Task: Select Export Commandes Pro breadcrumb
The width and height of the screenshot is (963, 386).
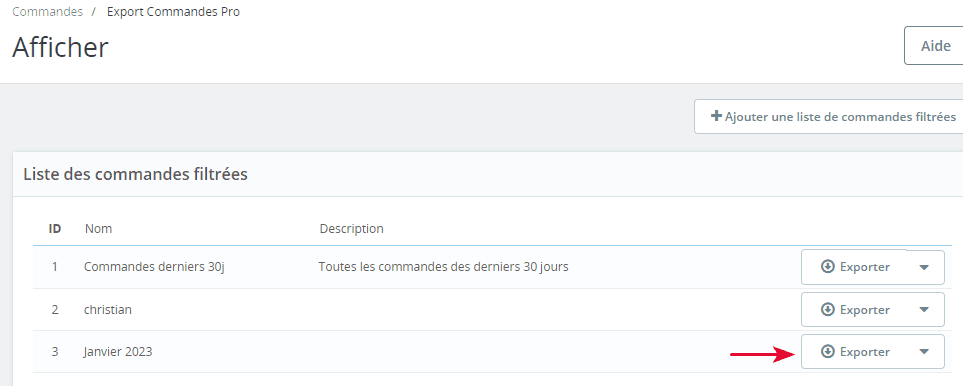Action: pyautogui.click(x=173, y=12)
